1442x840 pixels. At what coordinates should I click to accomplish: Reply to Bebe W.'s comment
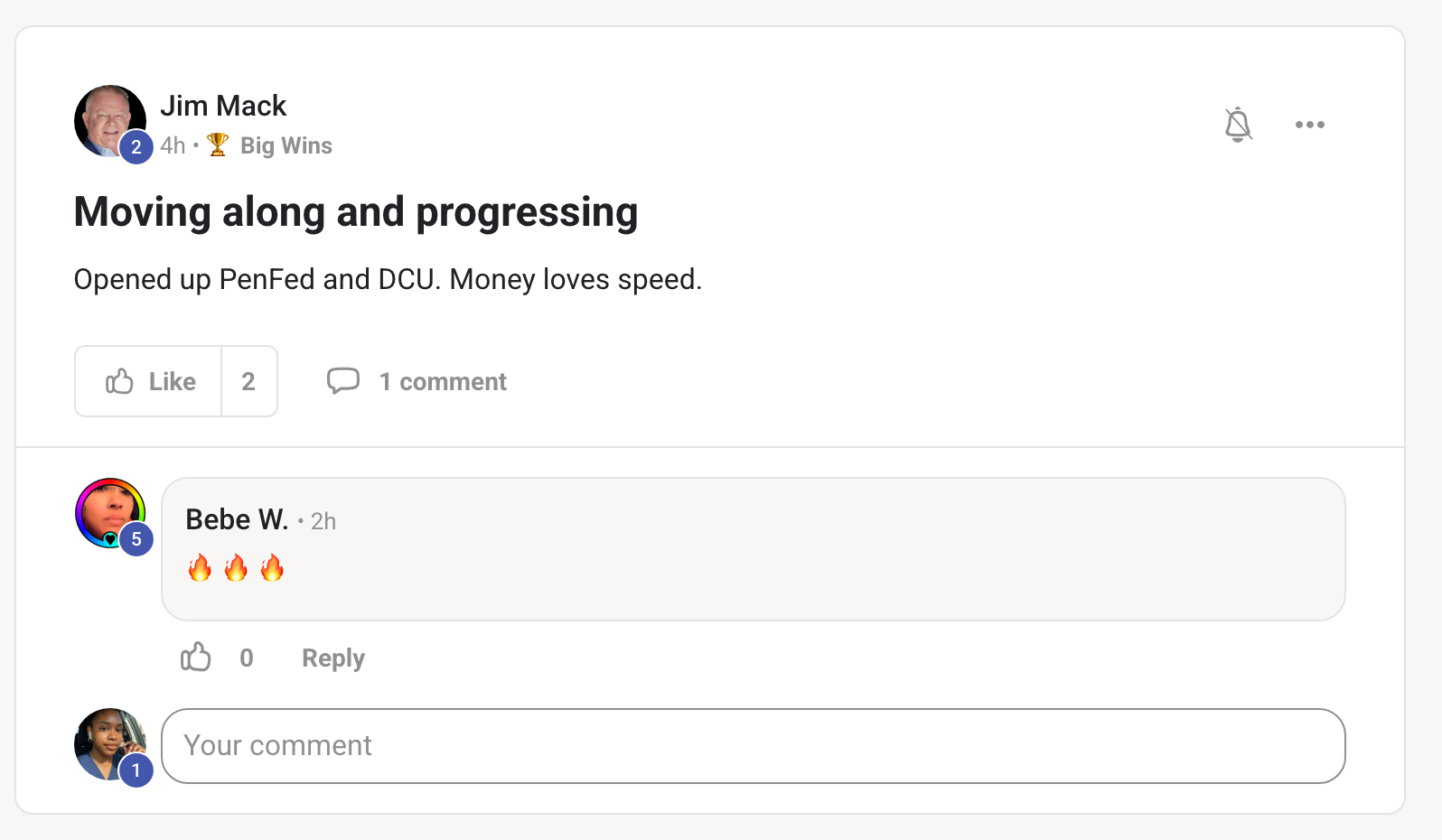[333, 658]
